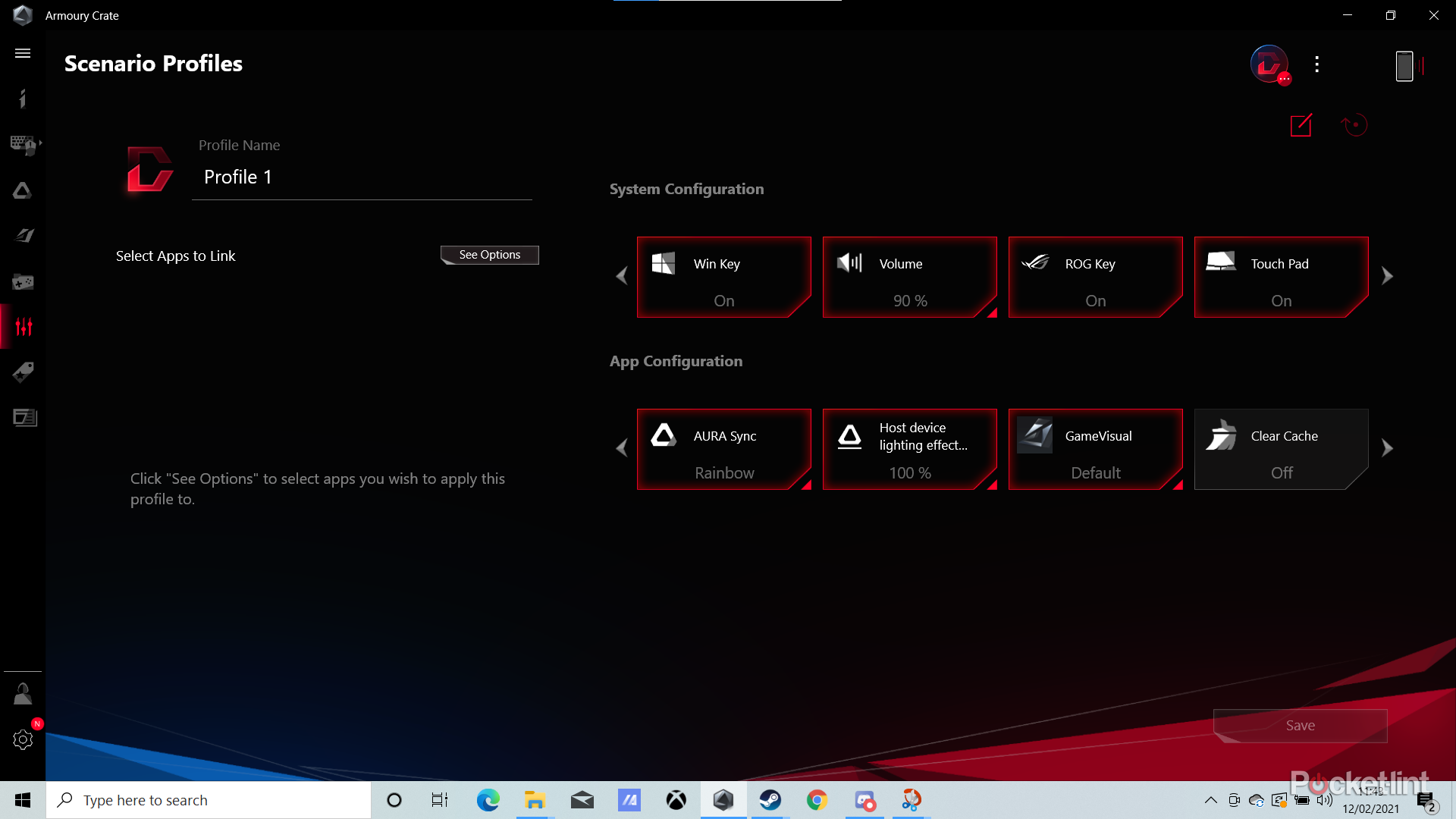The width and height of the screenshot is (1456, 819).
Task: Click the edit profile pencil icon
Action: pos(1301,125)
